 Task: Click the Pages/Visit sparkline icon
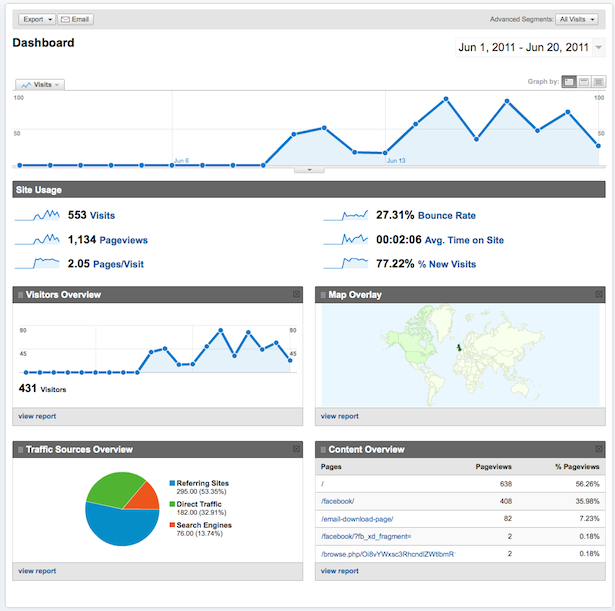(37, 264)
